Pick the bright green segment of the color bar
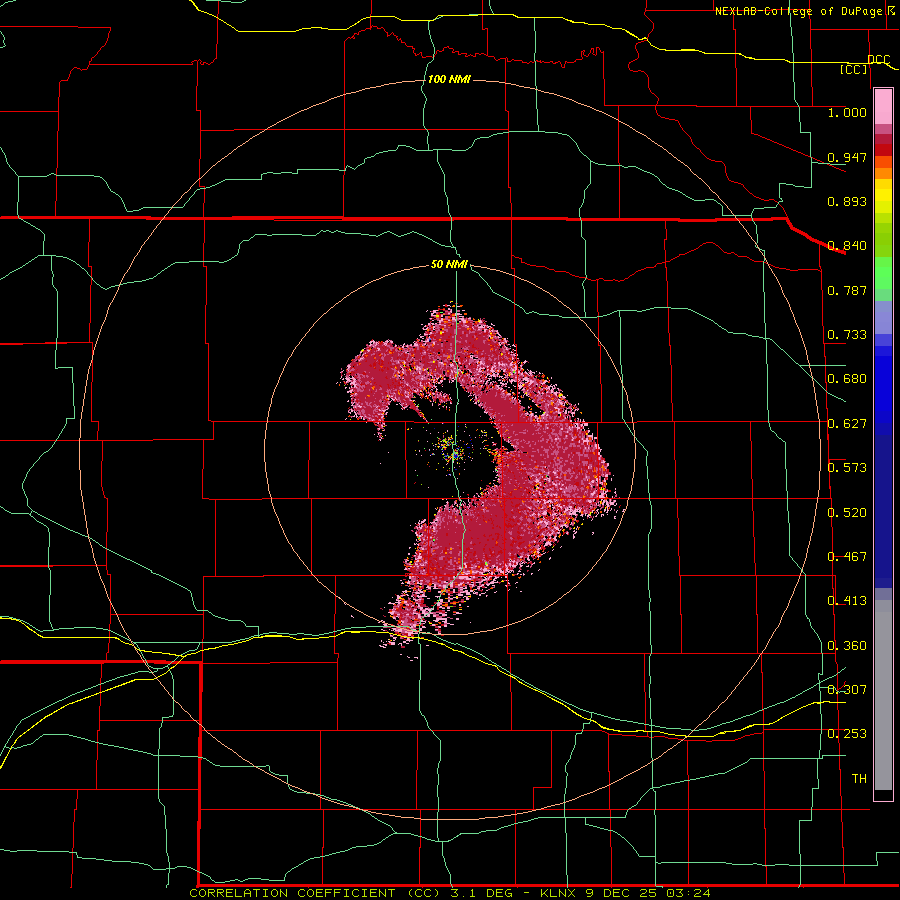900x900 pixels. click(883, 273)
